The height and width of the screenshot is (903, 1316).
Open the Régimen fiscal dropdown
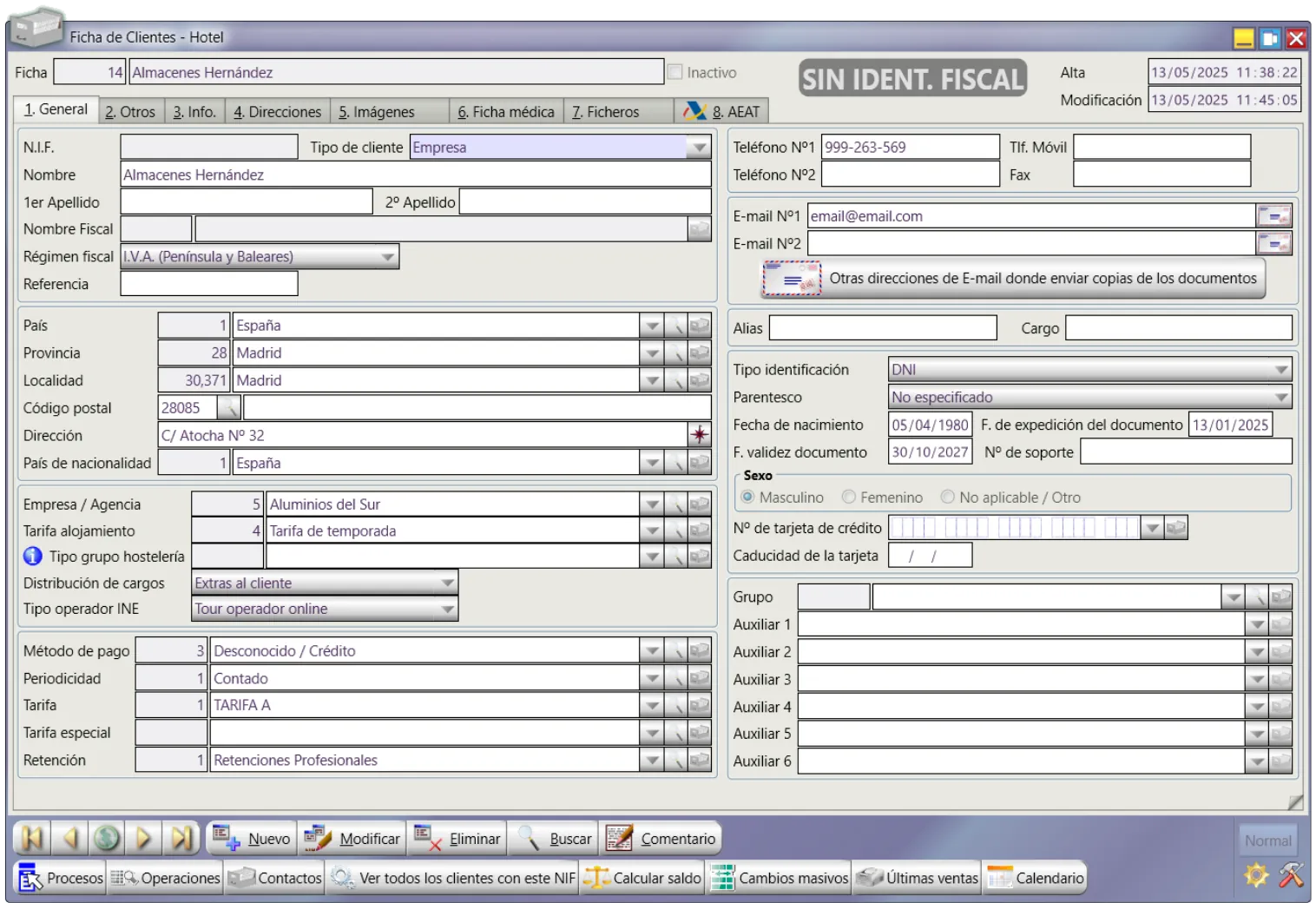tap(387, 257)
